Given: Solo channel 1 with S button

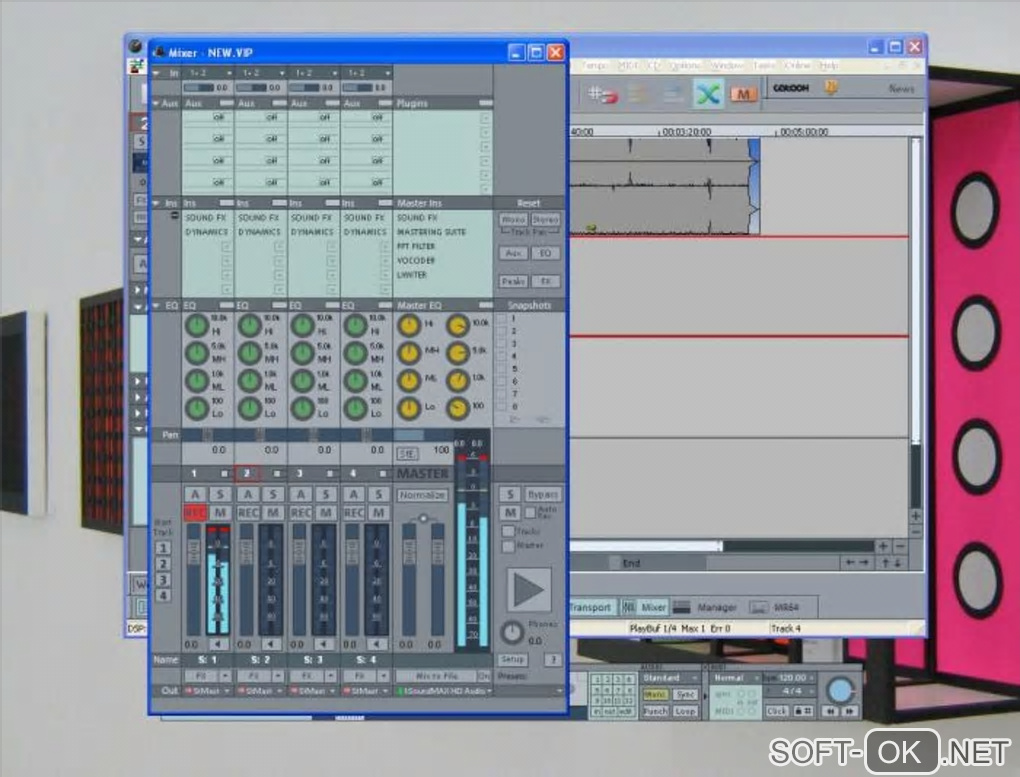Looking at the screenshot, I should point(220,495).
